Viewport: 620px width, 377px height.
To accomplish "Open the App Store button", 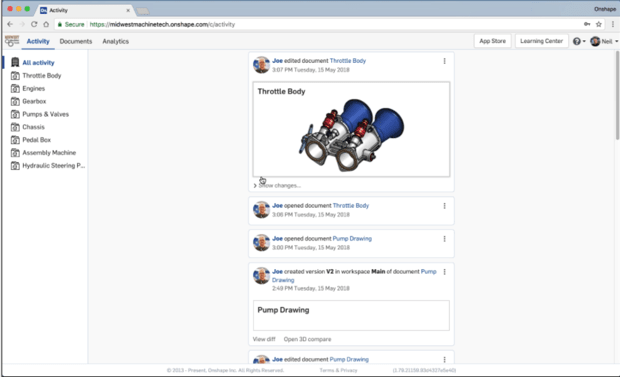I will point(492,41).
